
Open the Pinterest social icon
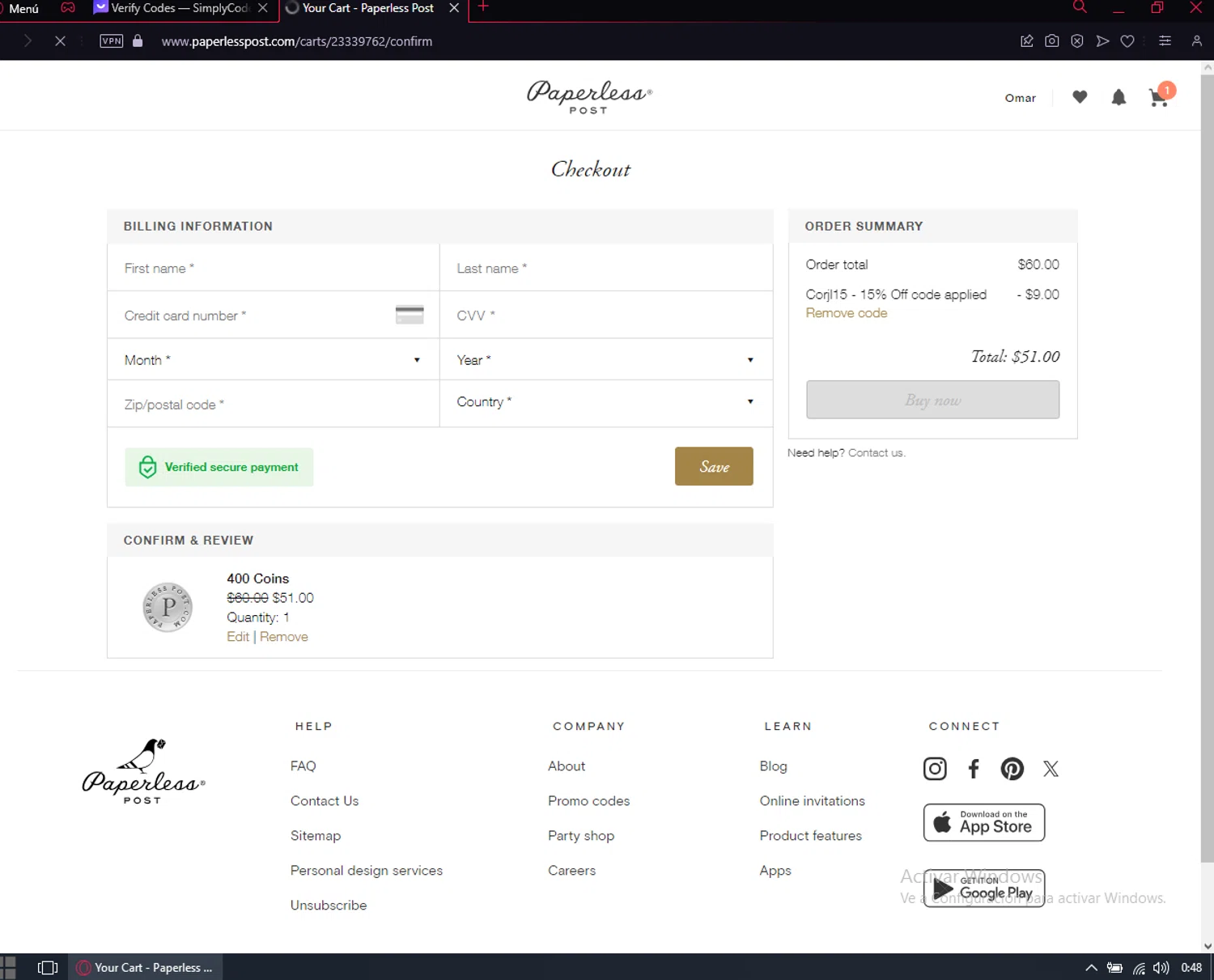(x=1012, y=769)
